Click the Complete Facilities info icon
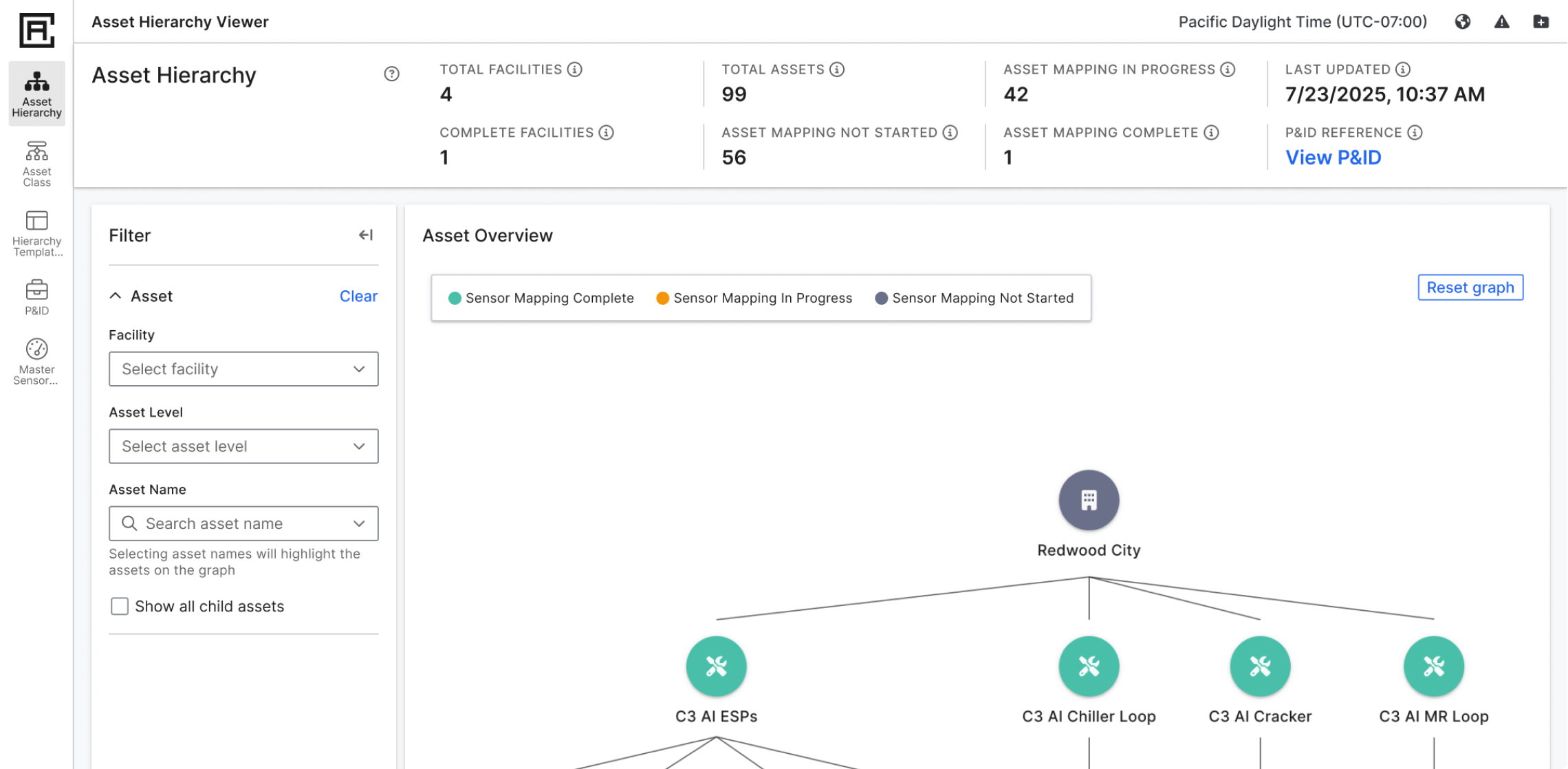Screen dimensions: 1568x769 pos(606,133)
